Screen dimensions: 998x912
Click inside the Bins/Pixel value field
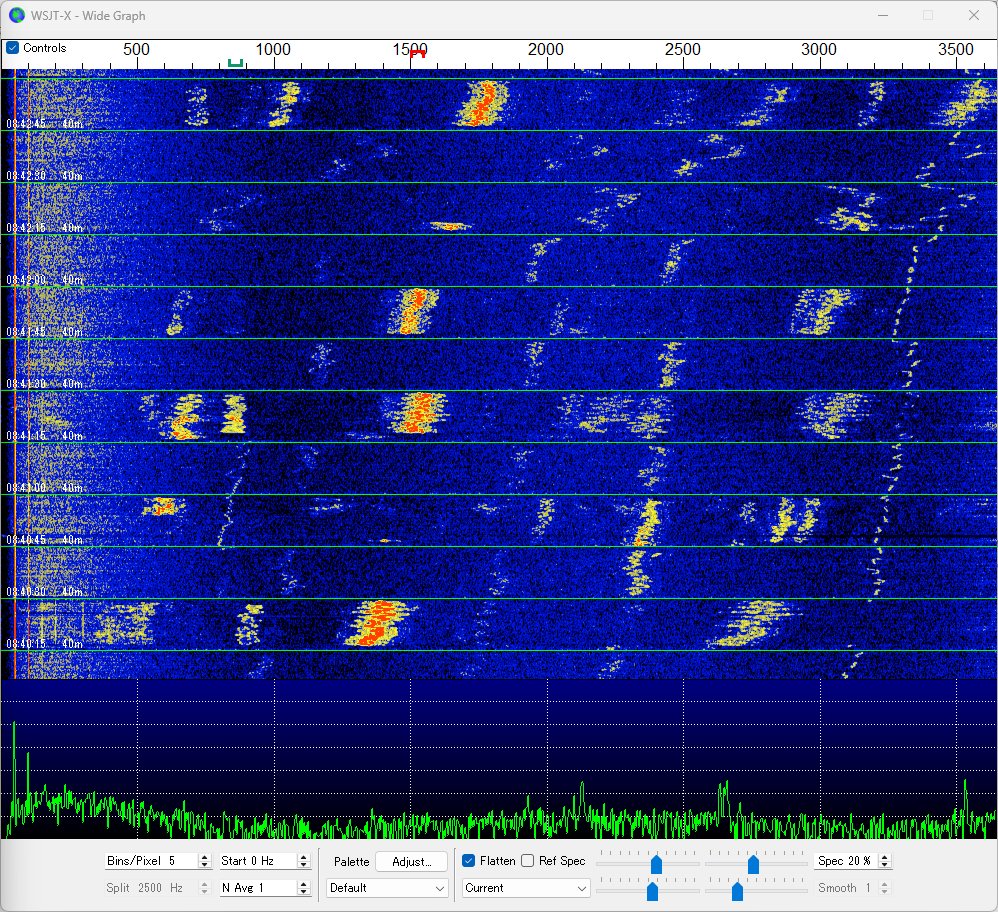coord(150,861)
